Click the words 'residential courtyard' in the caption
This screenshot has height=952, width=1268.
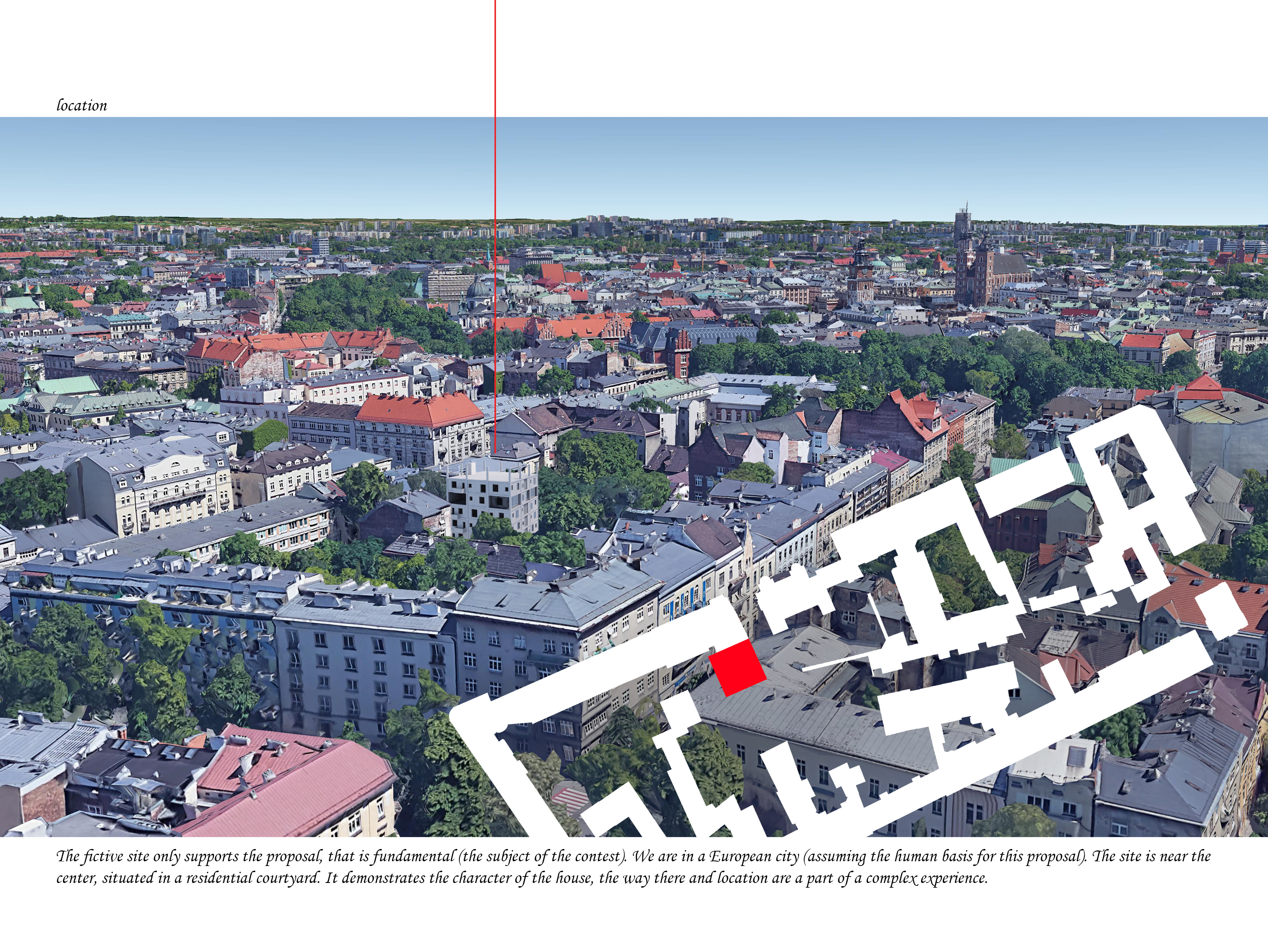pos(252,878)
